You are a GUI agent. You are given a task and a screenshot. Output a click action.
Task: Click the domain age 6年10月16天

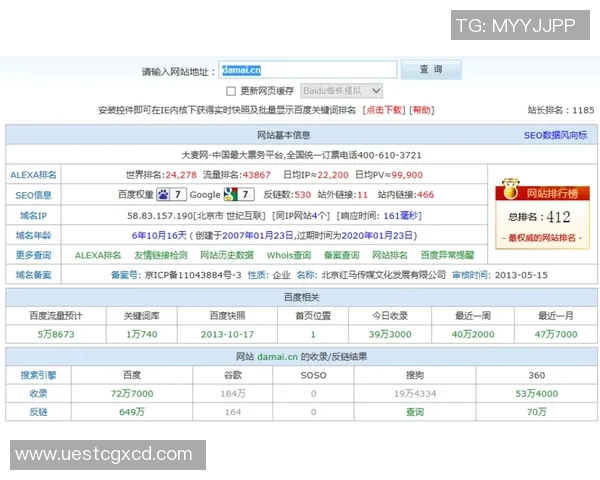(x=159, y=235)
